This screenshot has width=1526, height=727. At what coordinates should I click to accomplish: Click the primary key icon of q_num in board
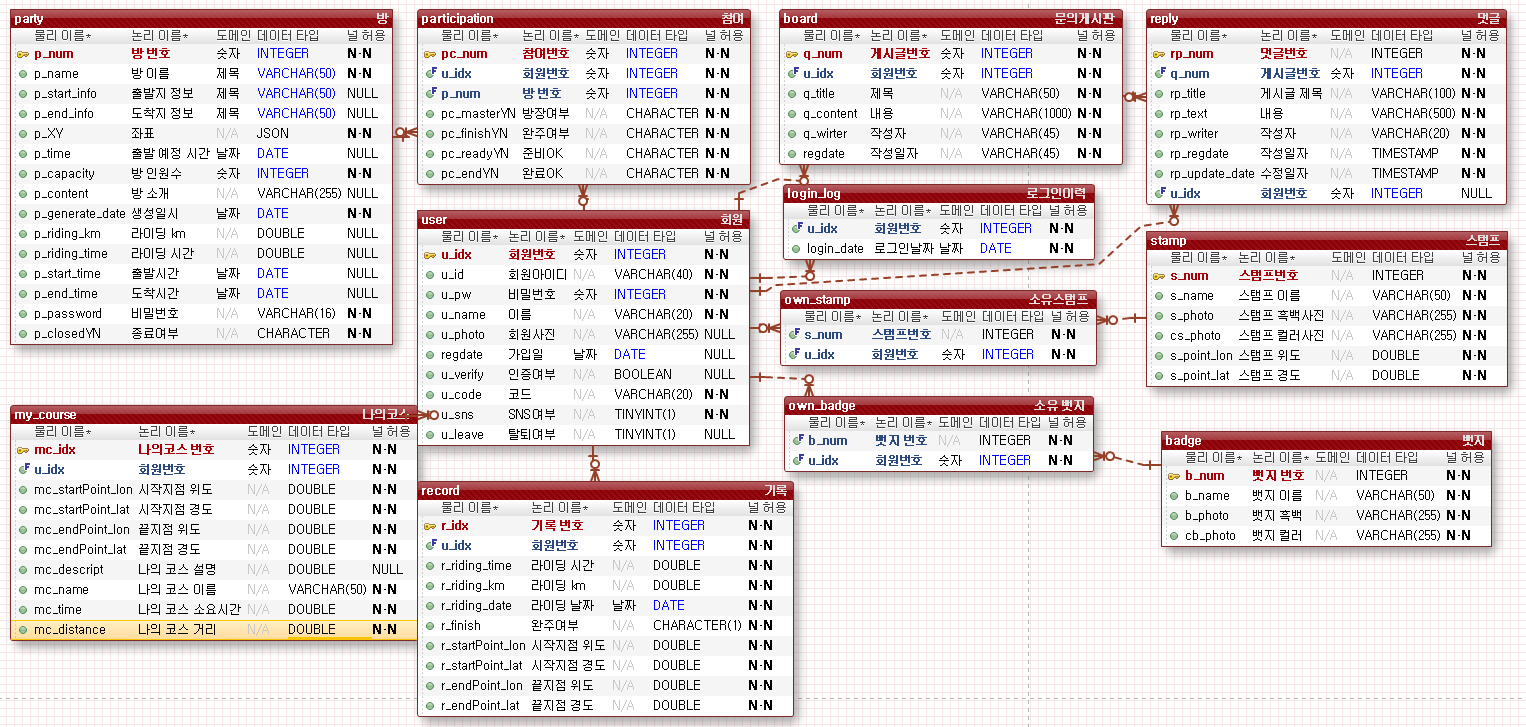point(793,53)
